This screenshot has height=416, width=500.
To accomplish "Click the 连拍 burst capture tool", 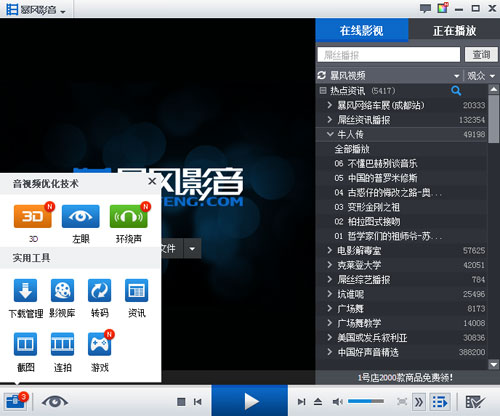I will click(62, 344).
